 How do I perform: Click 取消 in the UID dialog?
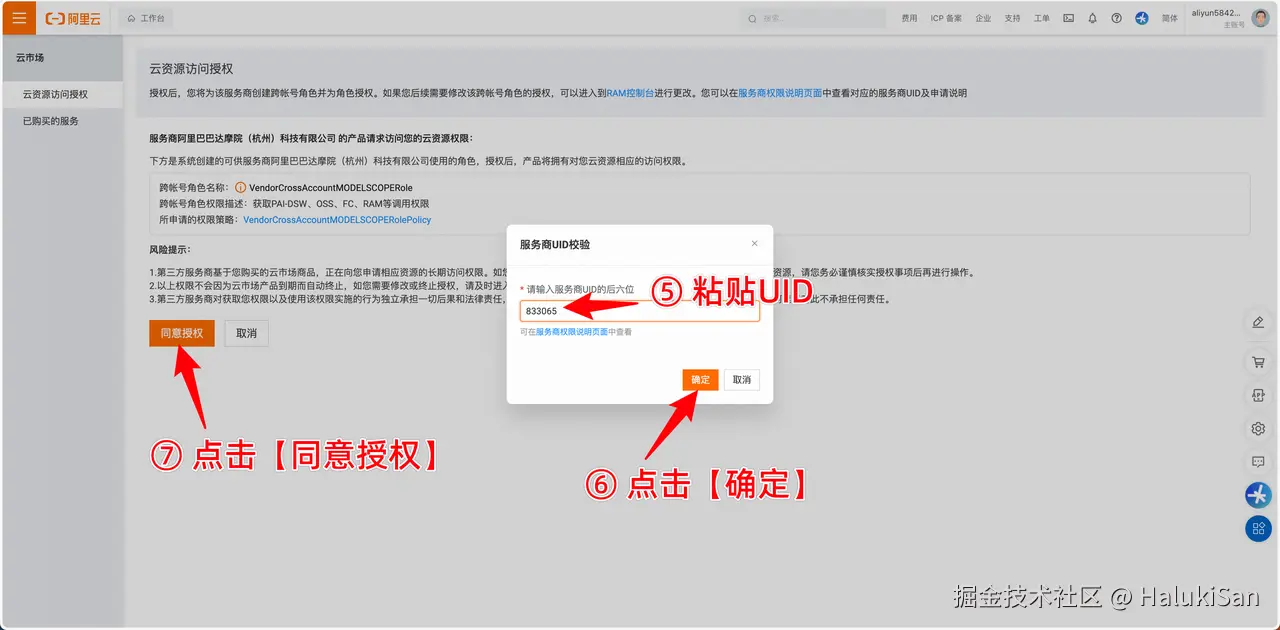coord(742,380)
